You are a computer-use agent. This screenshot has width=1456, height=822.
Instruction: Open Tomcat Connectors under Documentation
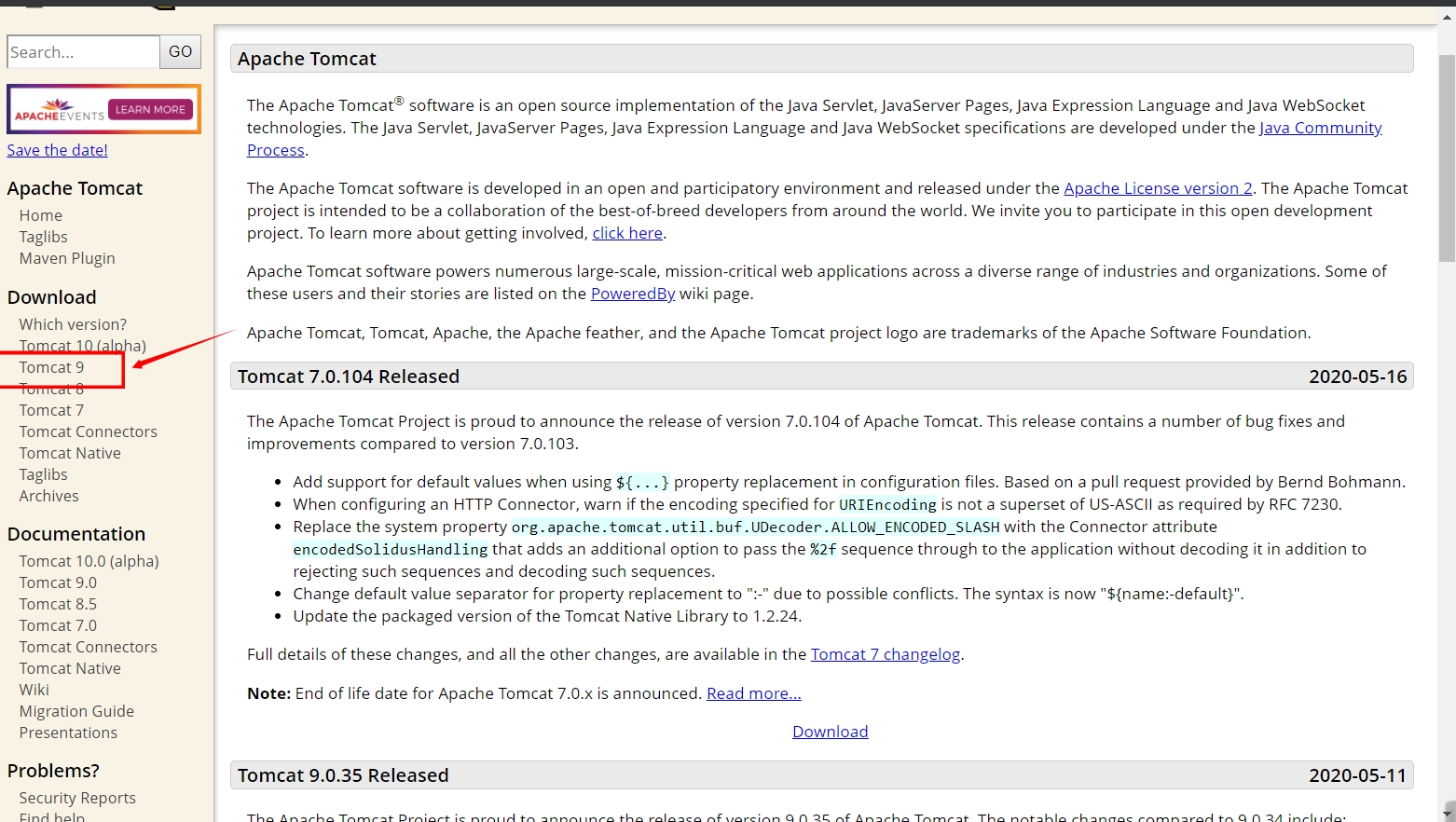pos(89,647)
